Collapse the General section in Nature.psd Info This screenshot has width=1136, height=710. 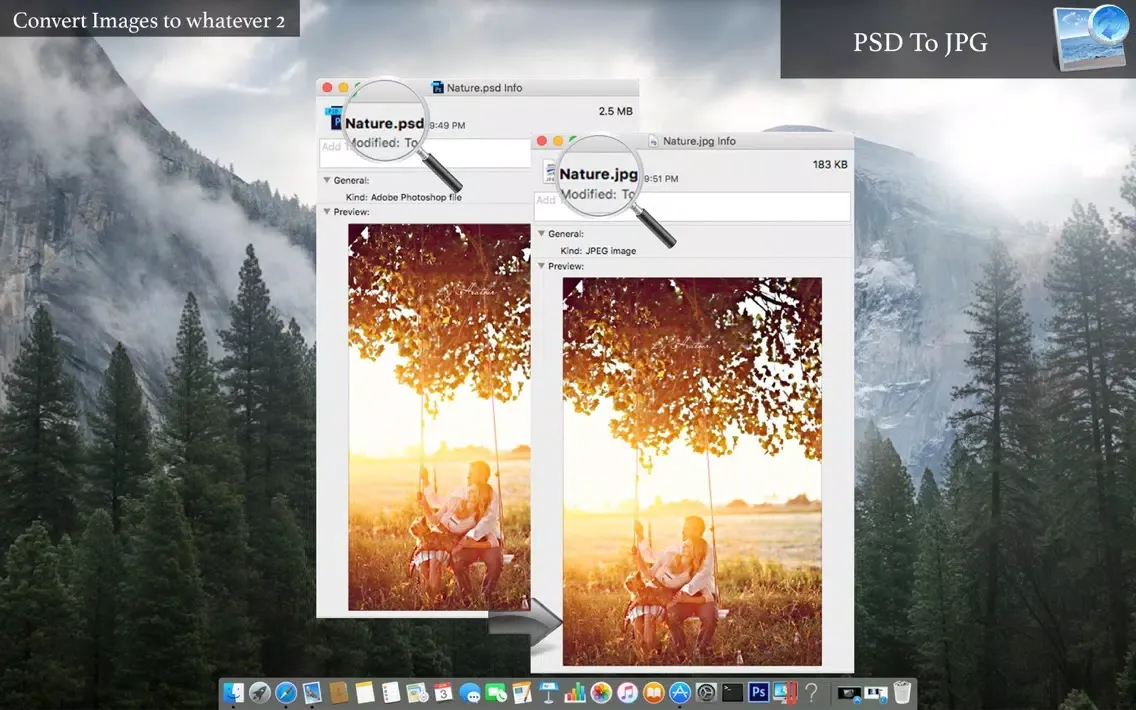click(327, 180)
